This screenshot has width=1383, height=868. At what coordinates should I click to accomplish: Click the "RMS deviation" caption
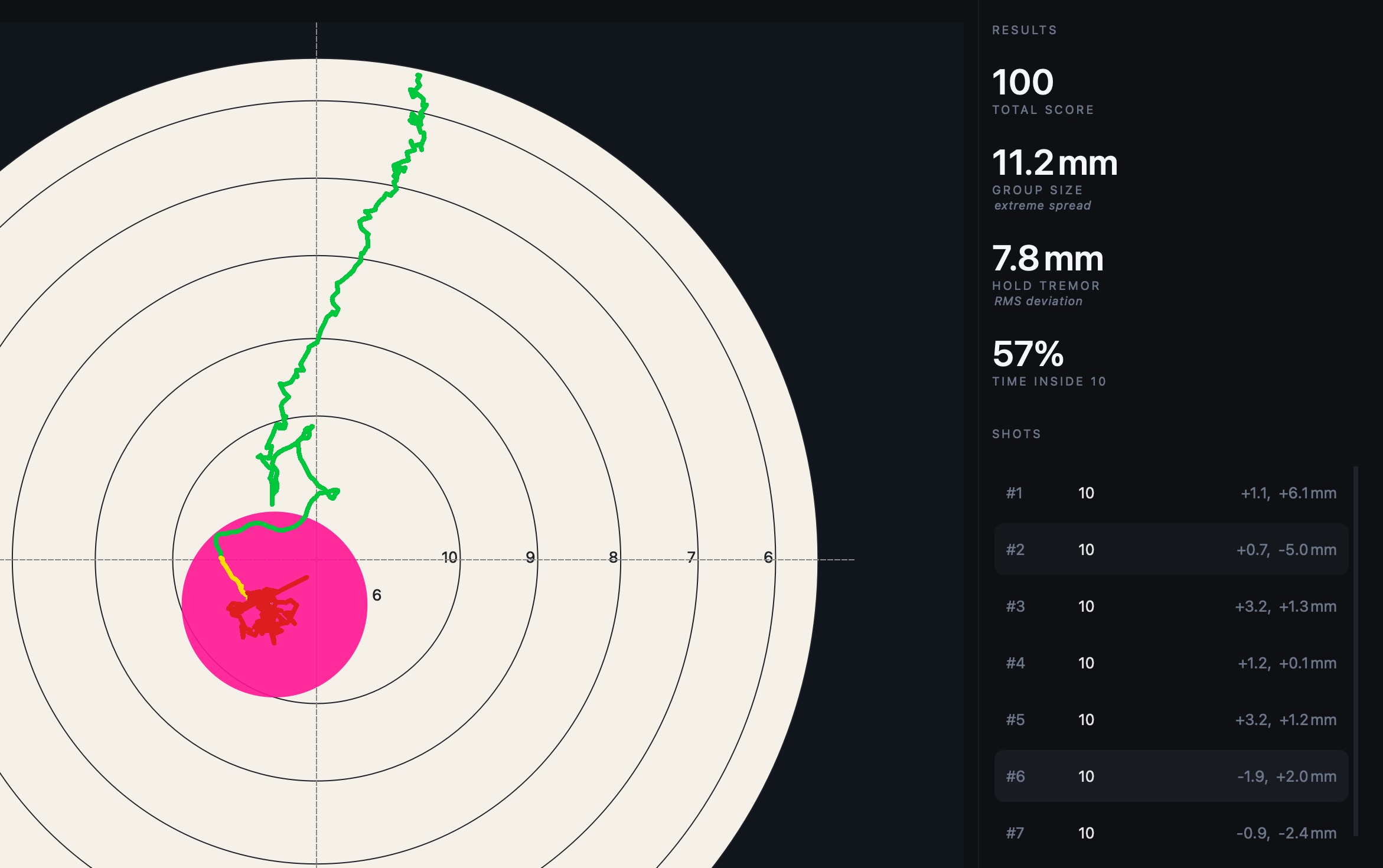1038,301
